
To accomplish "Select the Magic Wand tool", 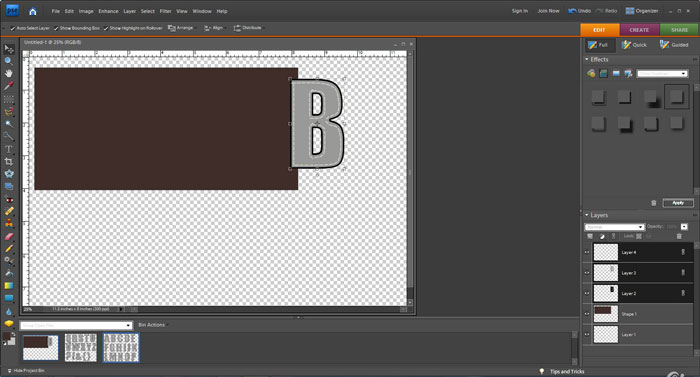I will pos(8,124).
